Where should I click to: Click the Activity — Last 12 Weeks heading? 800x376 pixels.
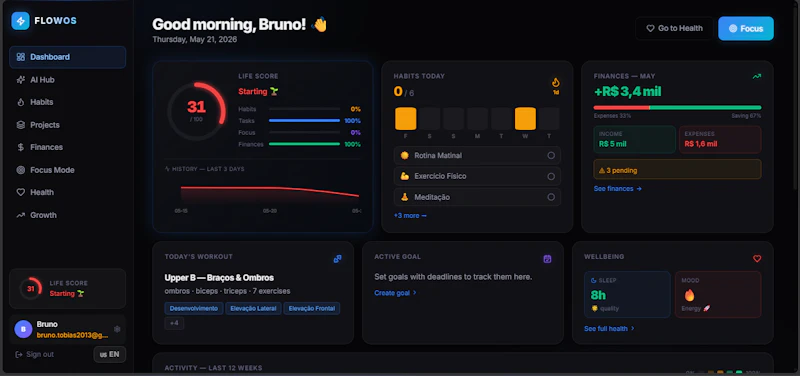[213, 368]
